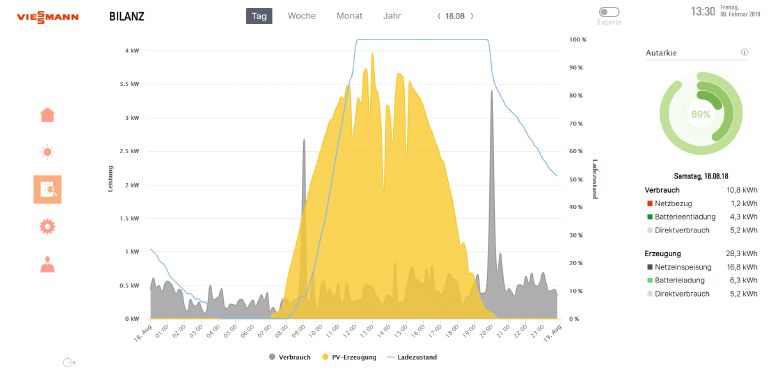
Task: Click the Erzeugung 28,3 kWh heading
Action: [x=701, y=254]
